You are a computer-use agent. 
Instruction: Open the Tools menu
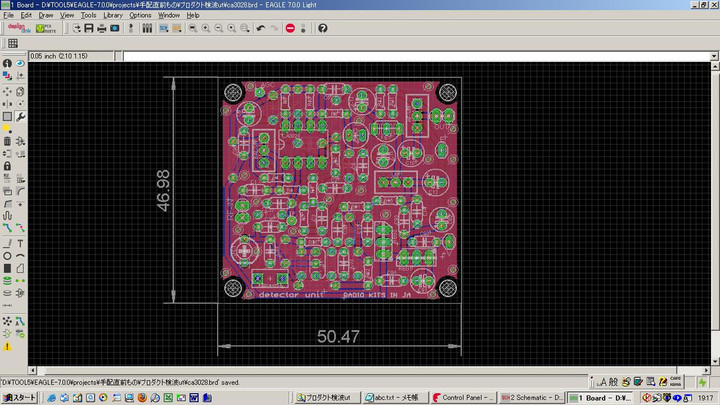89,16
